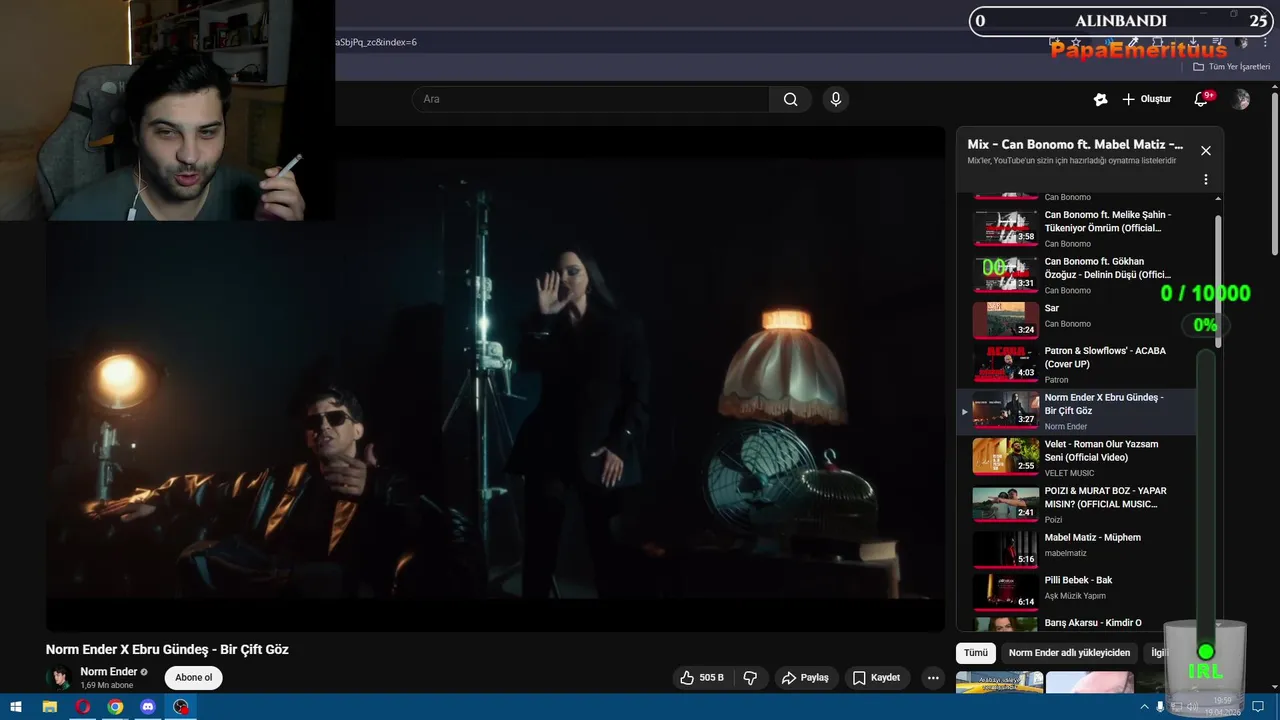Select the Tümü filter chip
Viewport: 1280px width, 720px height.
pyautogui.click(x=975, y=653)
